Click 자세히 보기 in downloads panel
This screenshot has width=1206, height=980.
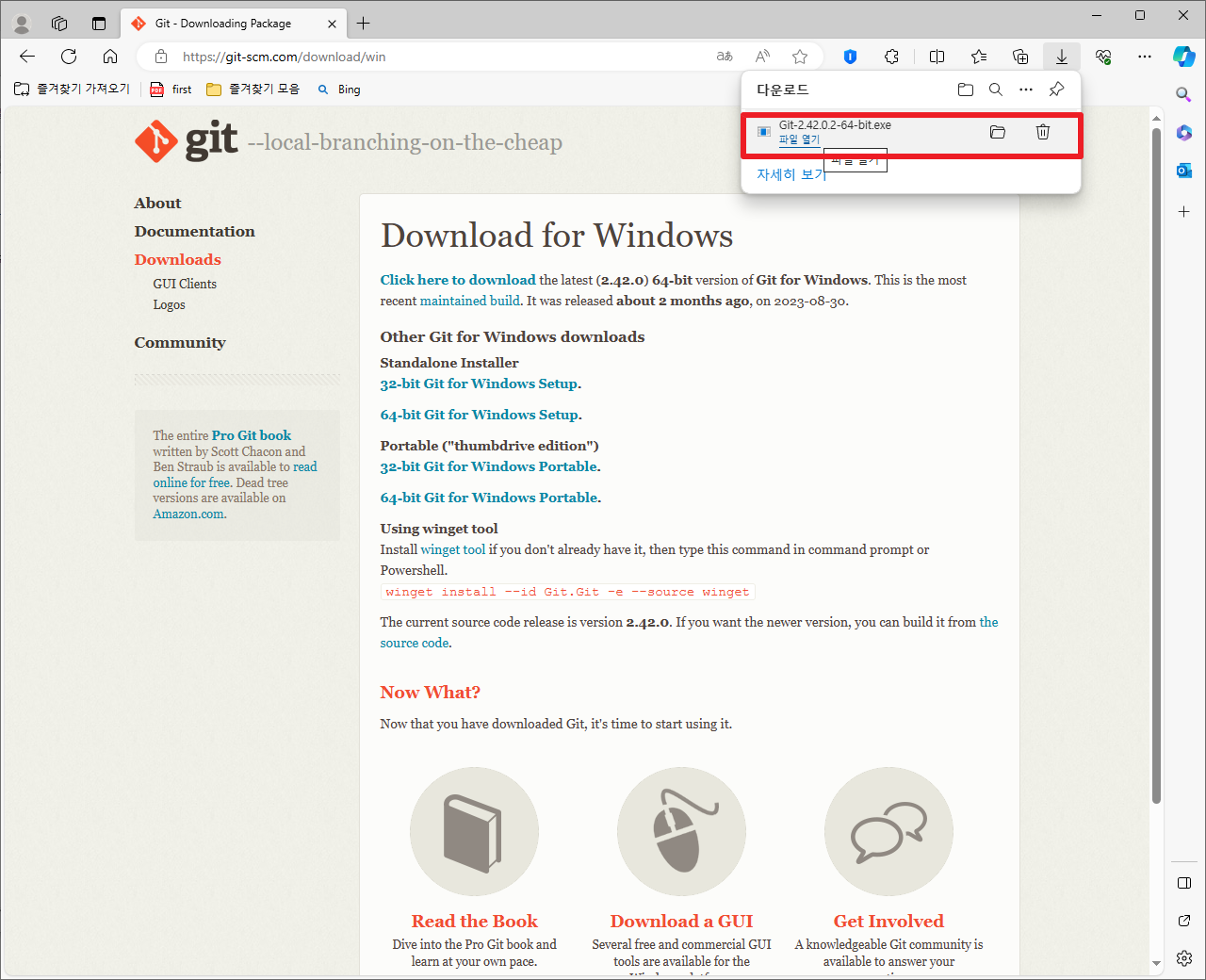790,174
